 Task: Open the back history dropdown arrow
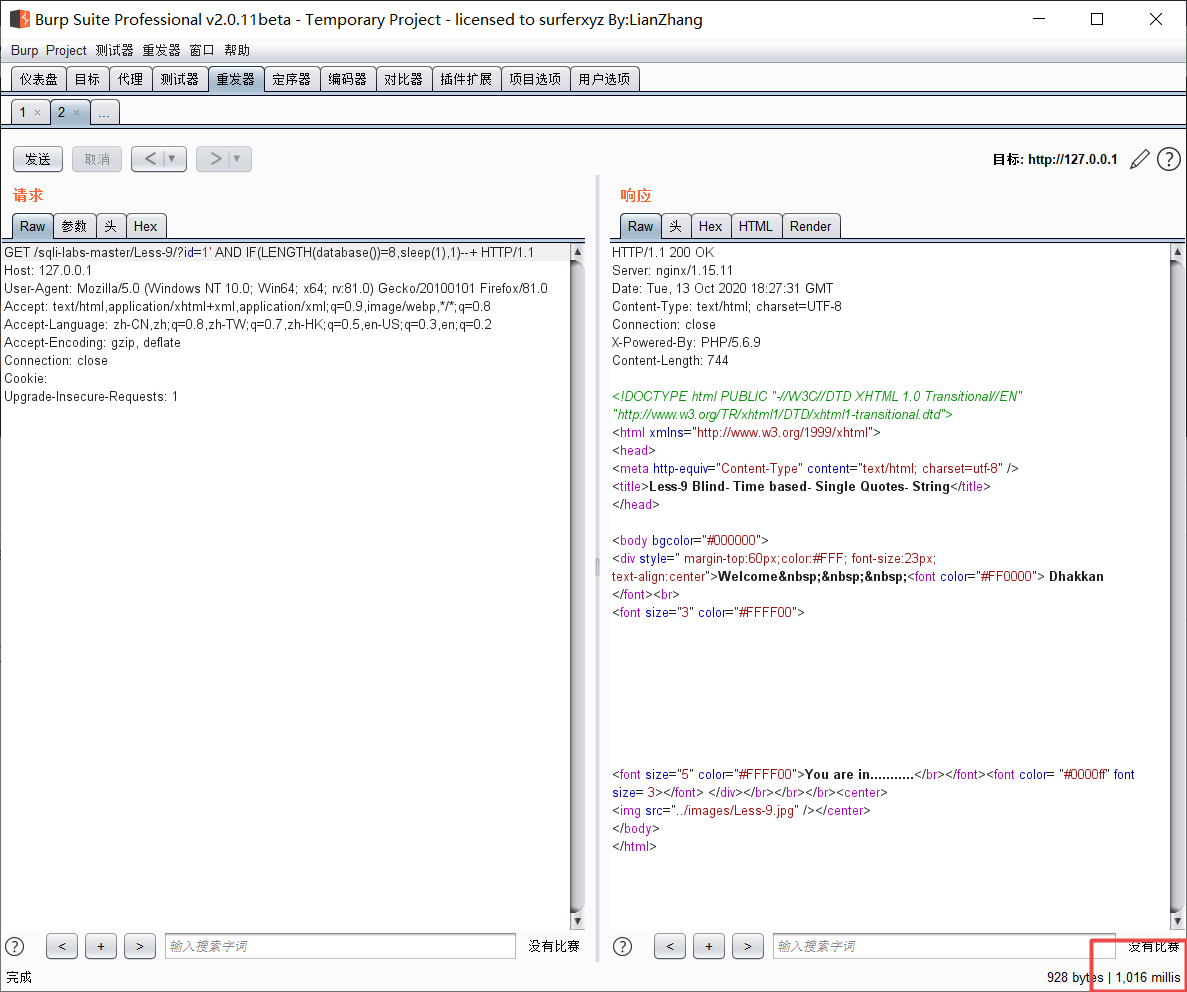(x=173, y=159)
